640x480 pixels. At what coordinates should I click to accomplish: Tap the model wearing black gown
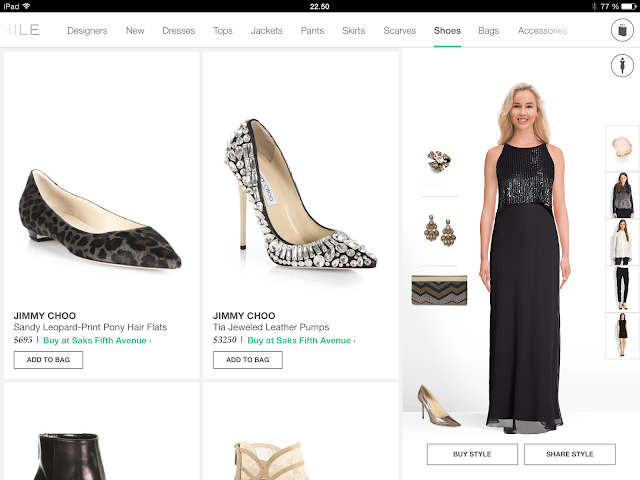pos(524,258)
